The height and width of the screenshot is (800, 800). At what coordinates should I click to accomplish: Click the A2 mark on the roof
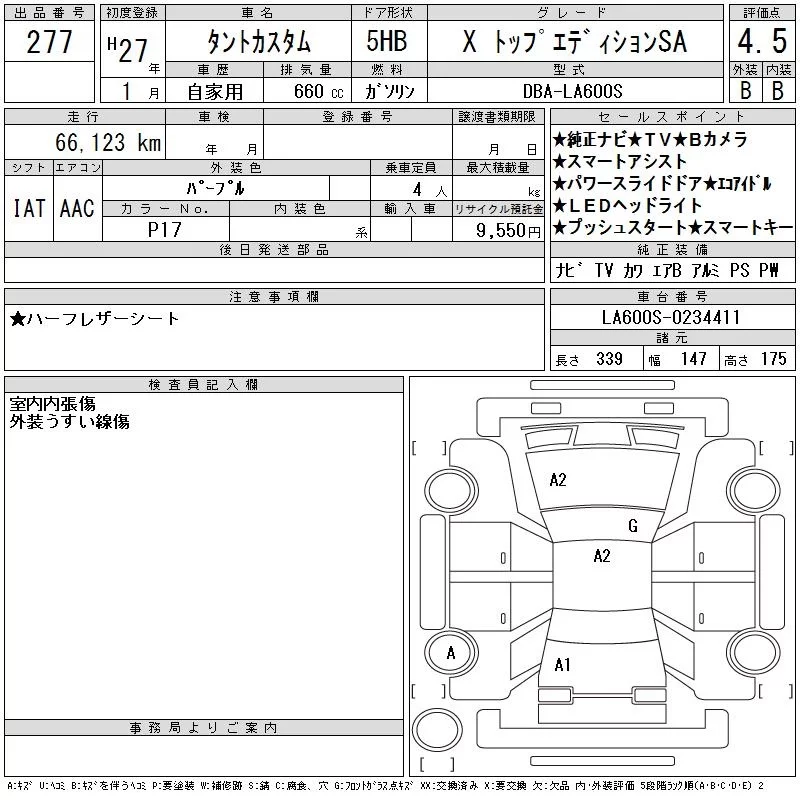pyautogui.click(x=602, y=556)
